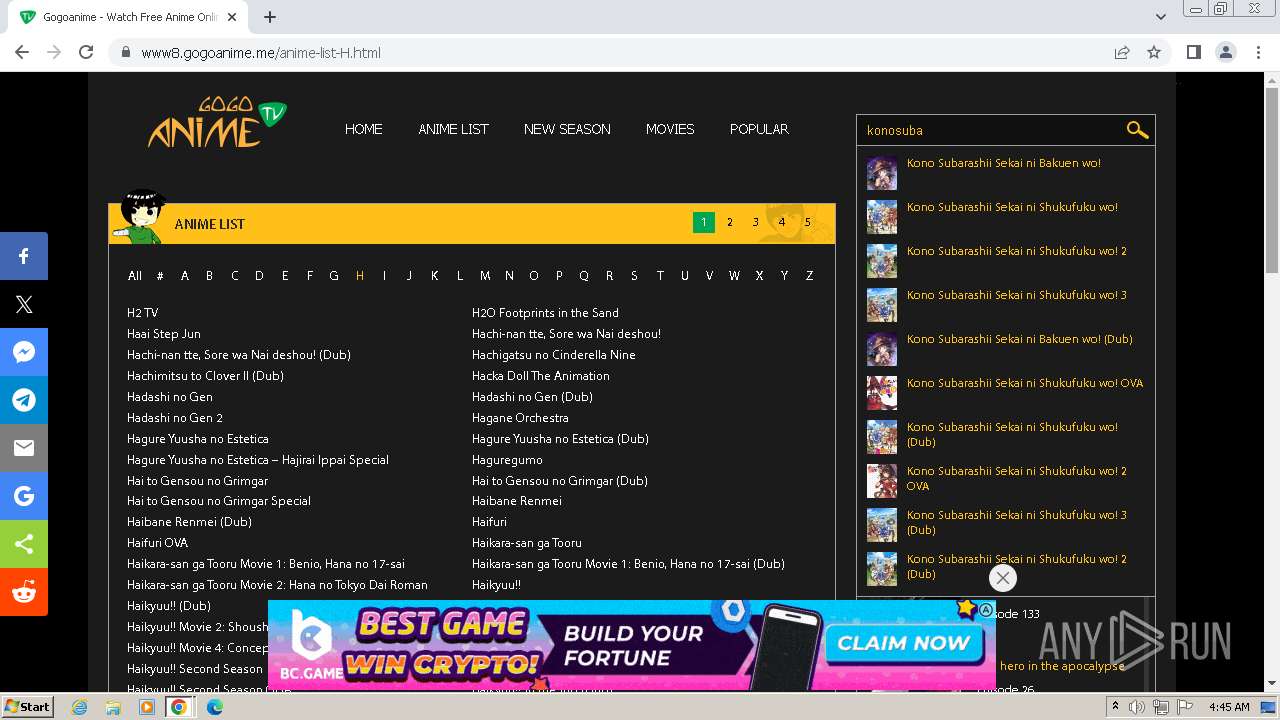
Task: Go to page 2 of list
Action: 730,222
